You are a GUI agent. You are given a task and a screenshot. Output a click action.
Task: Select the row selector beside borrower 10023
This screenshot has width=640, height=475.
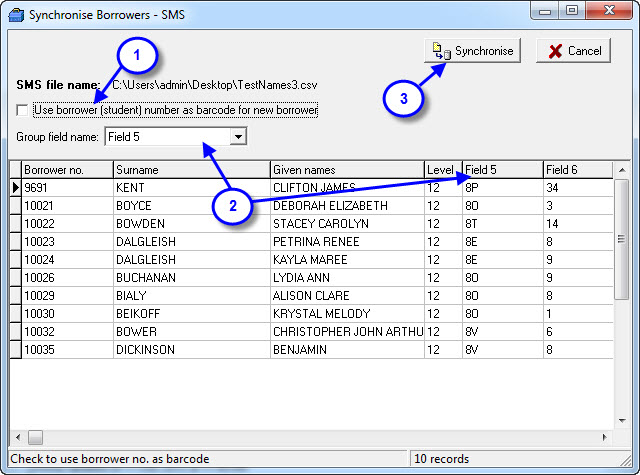(15, 241)
